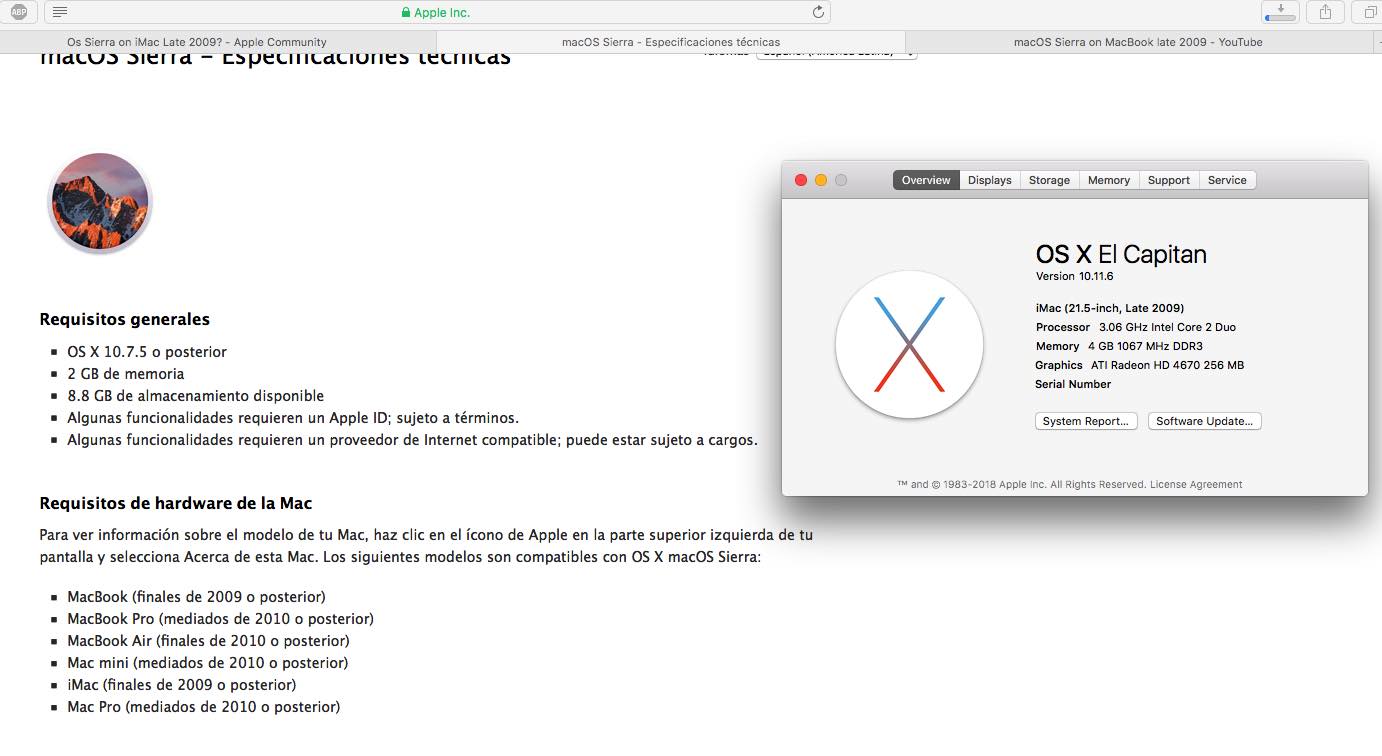This screenshot has height=756, width=1382.
Task: Click the MacBook Pro (mediados de 2010) item
Action: pos(221,619)
